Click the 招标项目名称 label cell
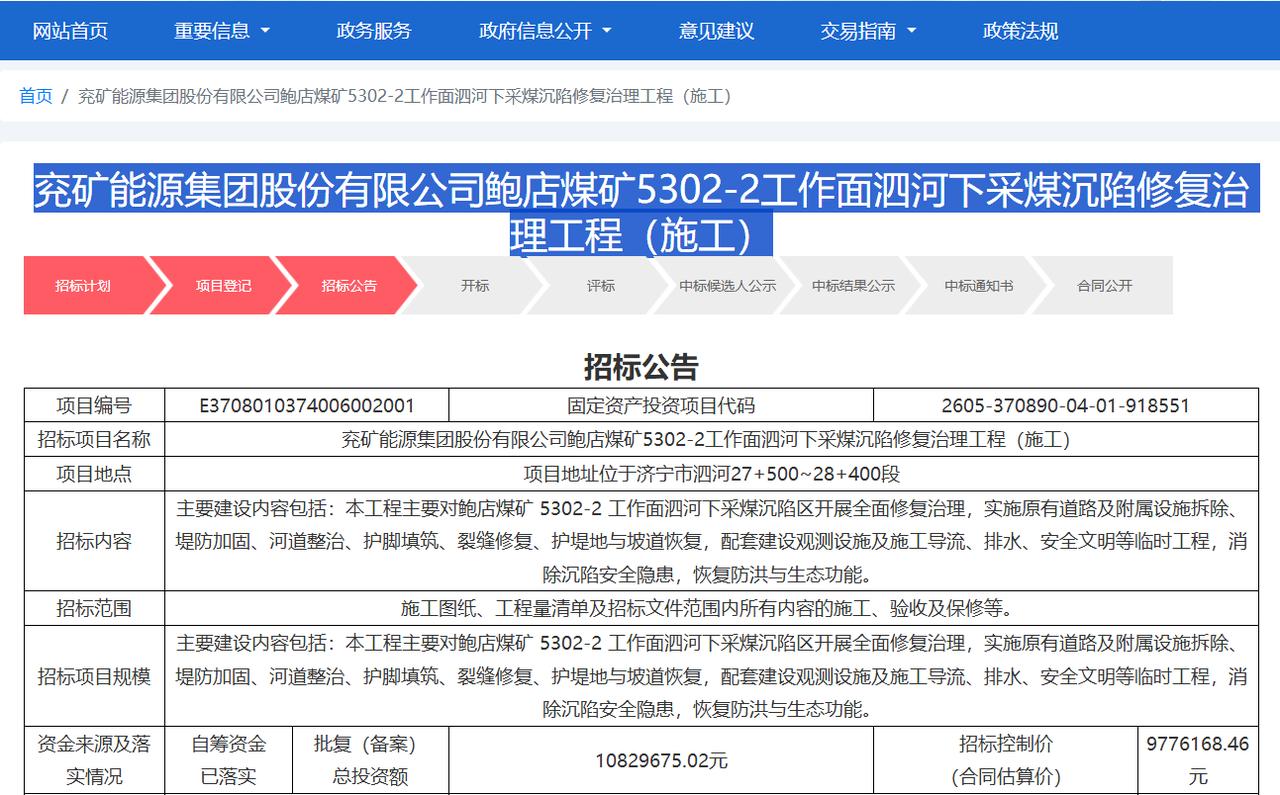The width and height of the screenshot is (1280, 795). pyautogui.click(x=94, y=440)
